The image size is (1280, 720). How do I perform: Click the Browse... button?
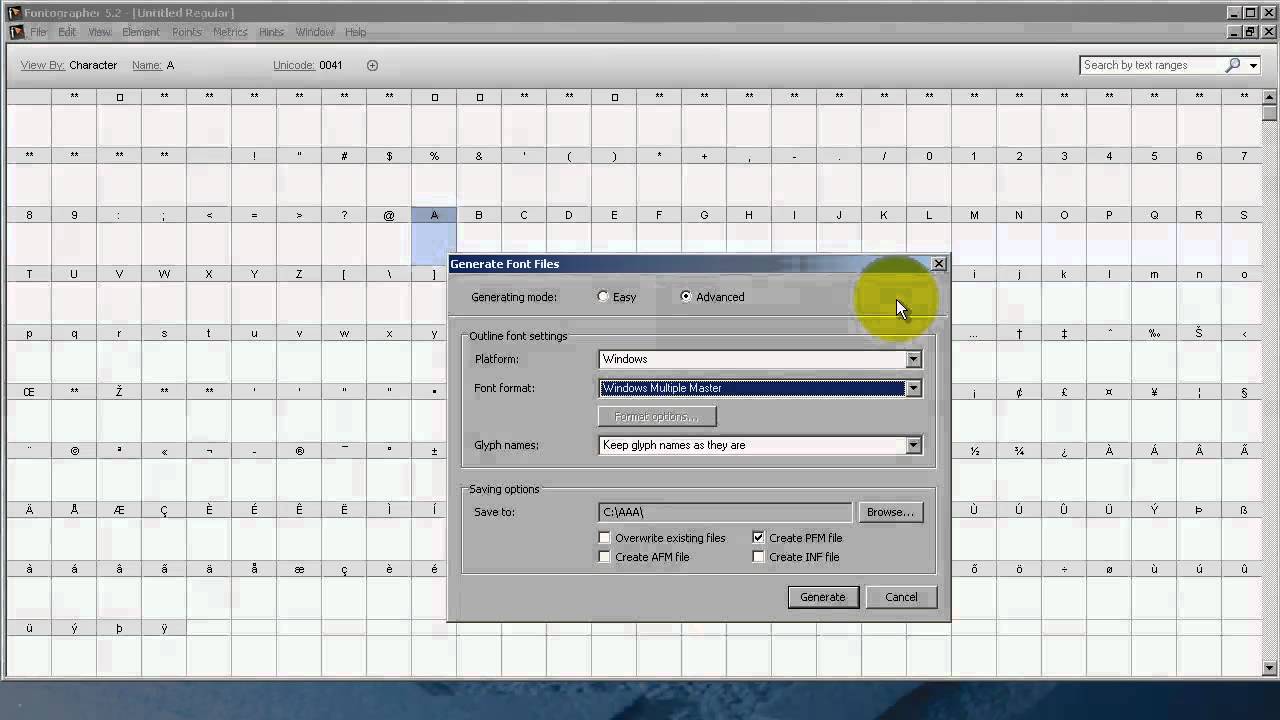(x=890, y=512)
